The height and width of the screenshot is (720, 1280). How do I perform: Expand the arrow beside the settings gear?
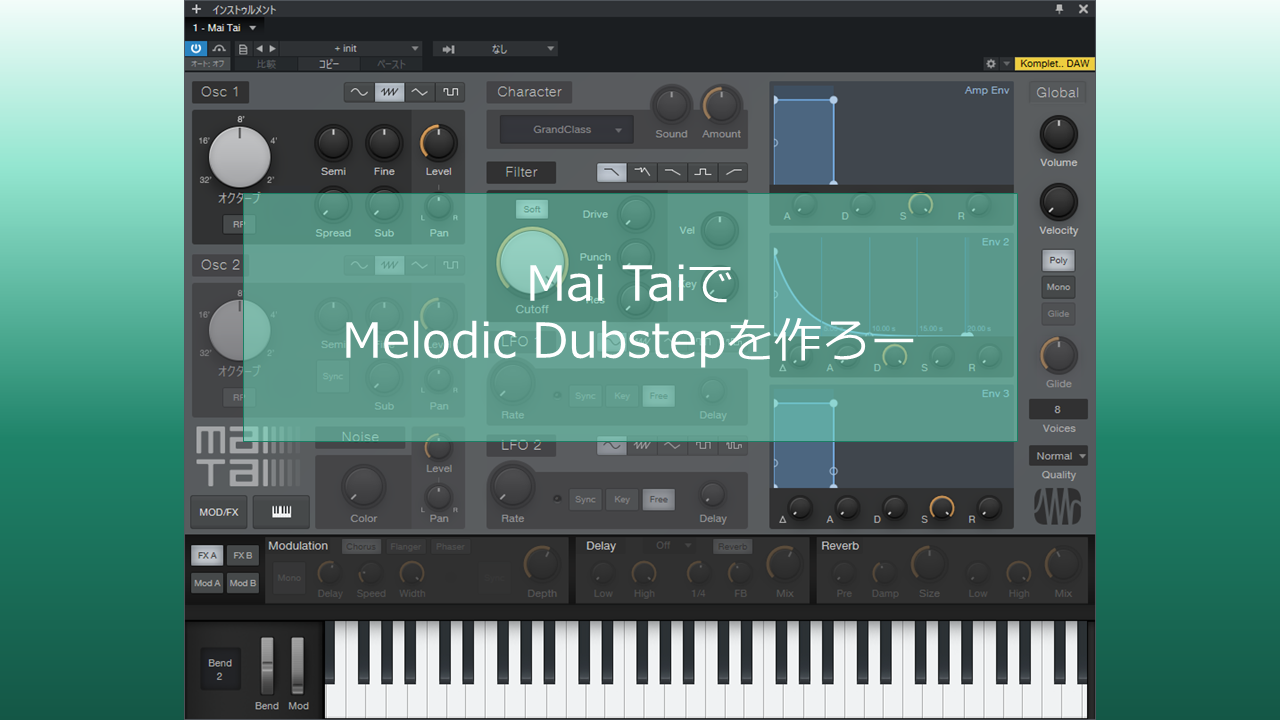pyautogui.click(x=1006, y=64)
